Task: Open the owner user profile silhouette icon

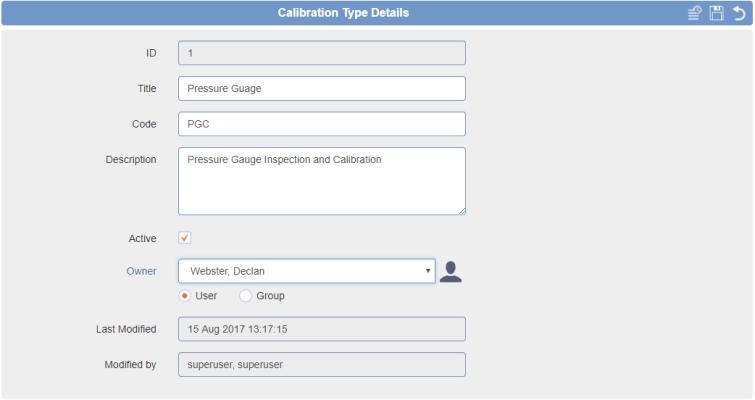Action: point(451,271)
